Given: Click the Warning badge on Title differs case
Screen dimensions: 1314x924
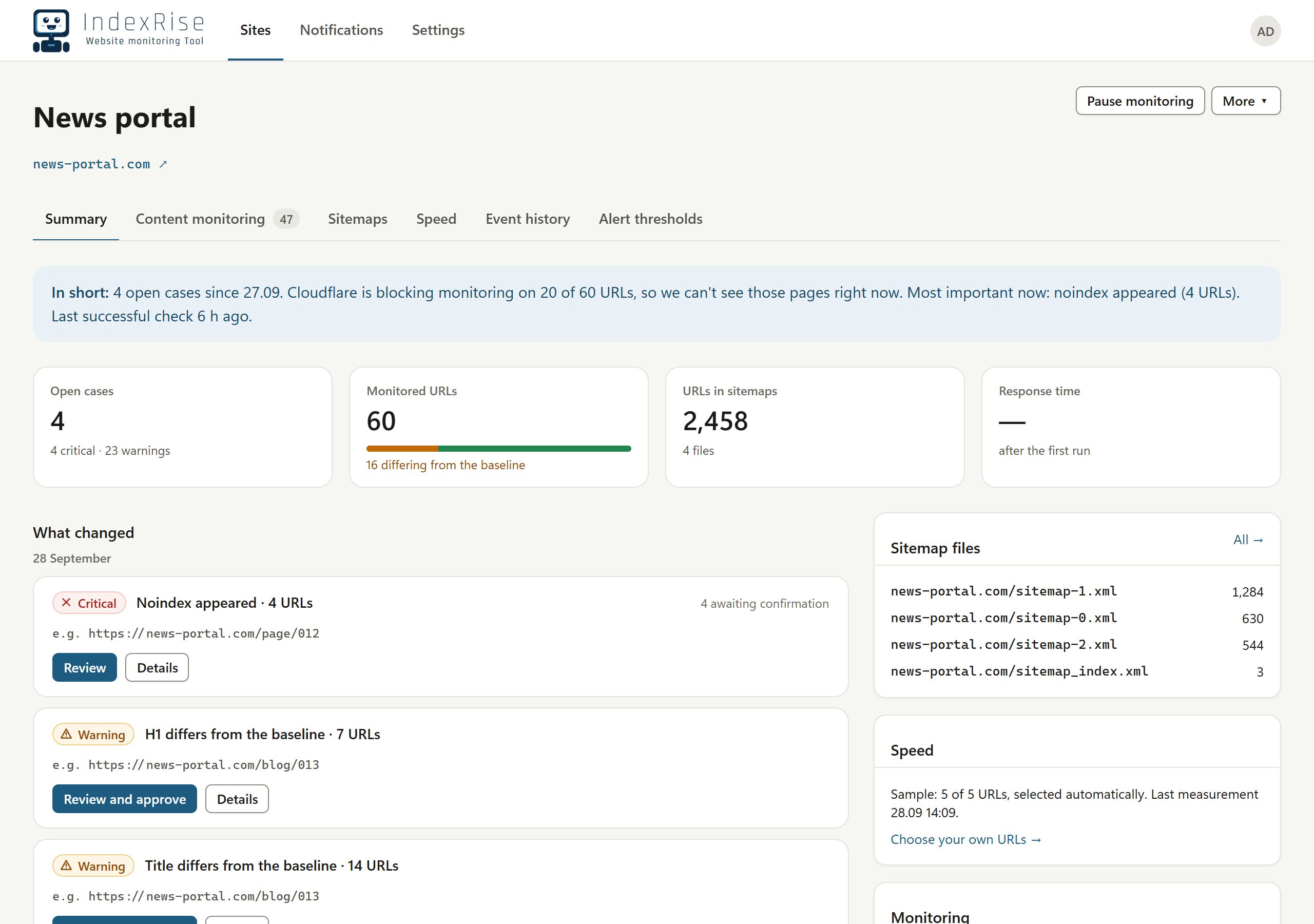Looking at the screenshot, I should pos(93,865).
